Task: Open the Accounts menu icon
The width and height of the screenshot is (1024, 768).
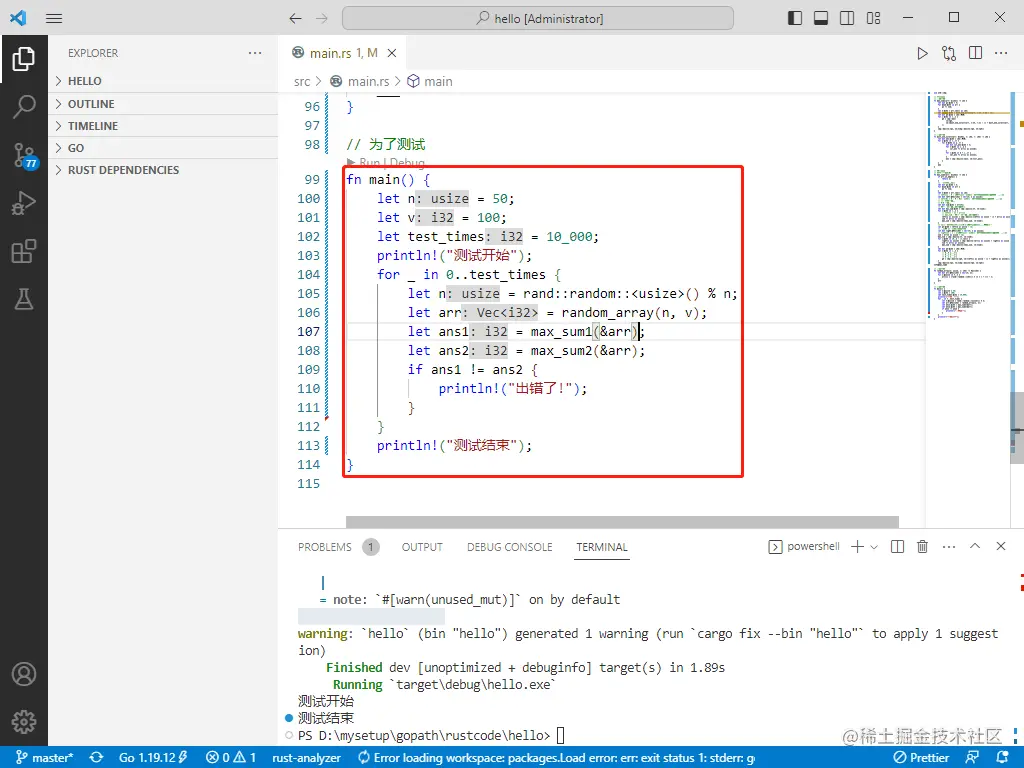Action: click(x=24, y=674)
